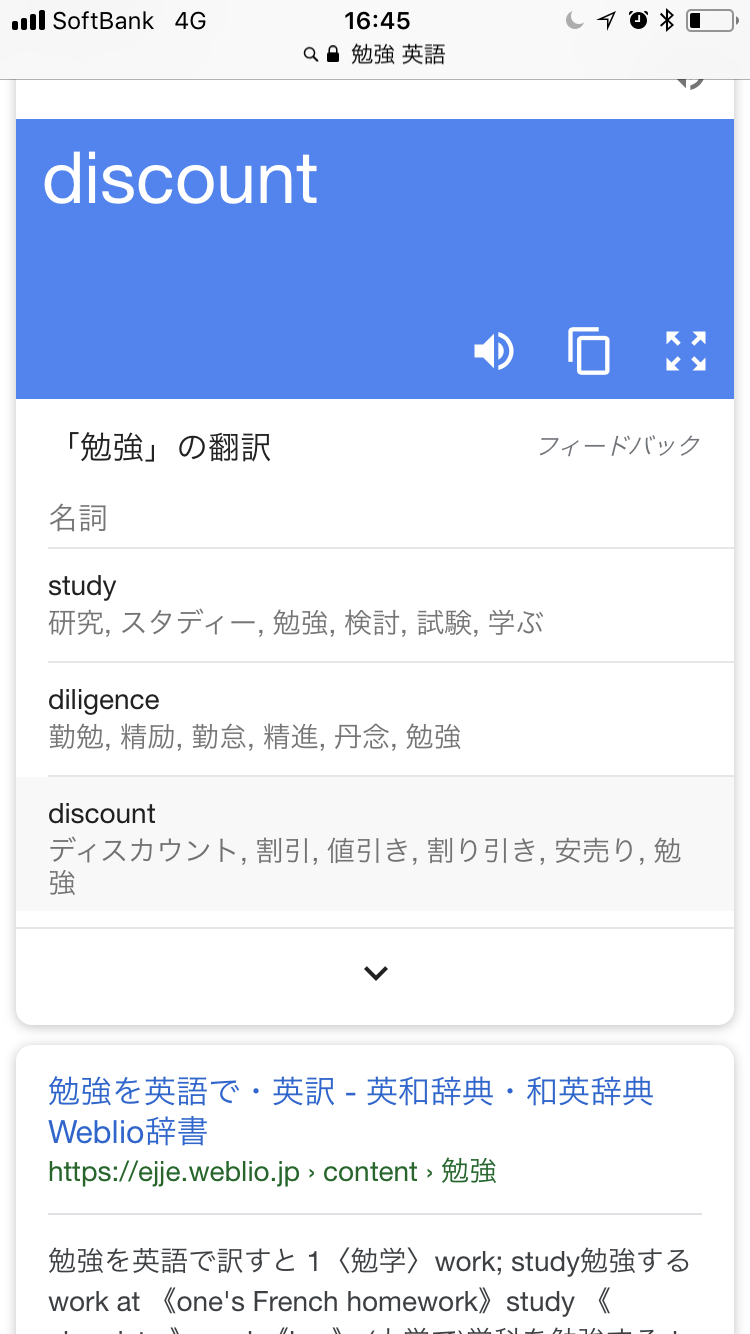This screenshot has height=1334, width=750.
Task: Tap the alarm clock status icon
Action: point(638,20)
